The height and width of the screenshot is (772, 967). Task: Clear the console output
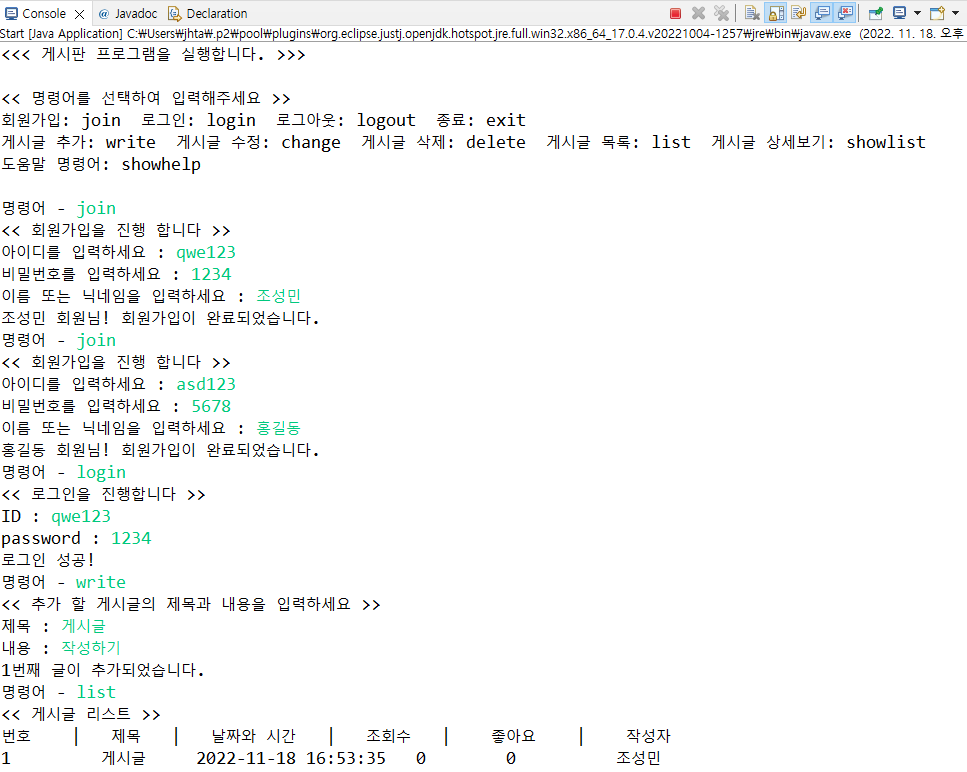pos(752,13)
